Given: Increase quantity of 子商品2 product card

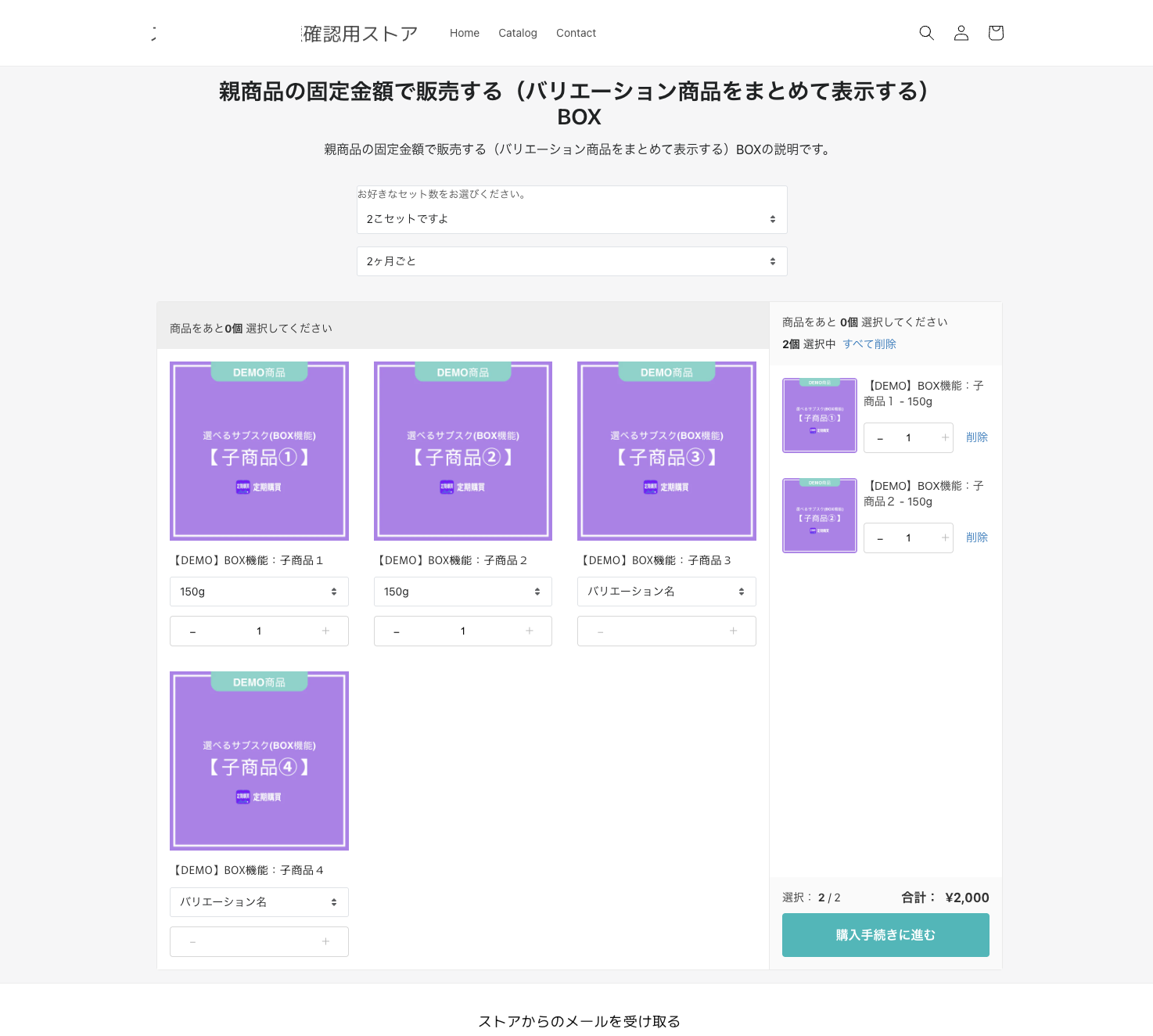Looking at the screenshot, I should pos(530,631).
